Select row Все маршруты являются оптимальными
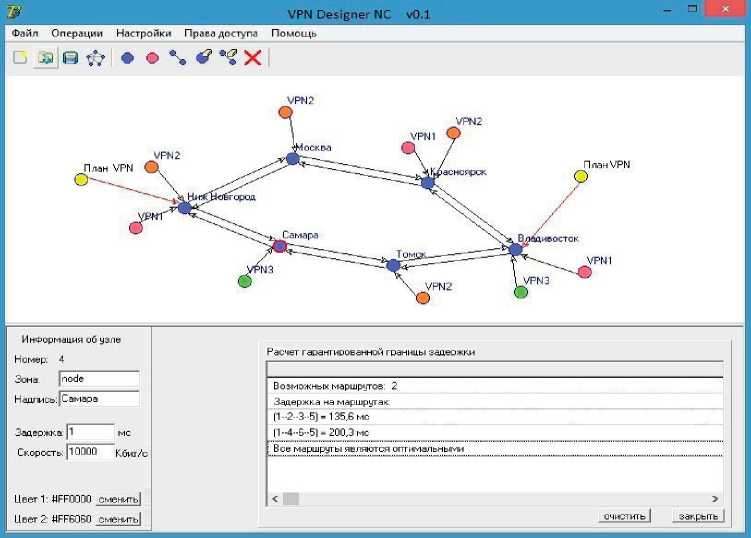 point(495,449)
